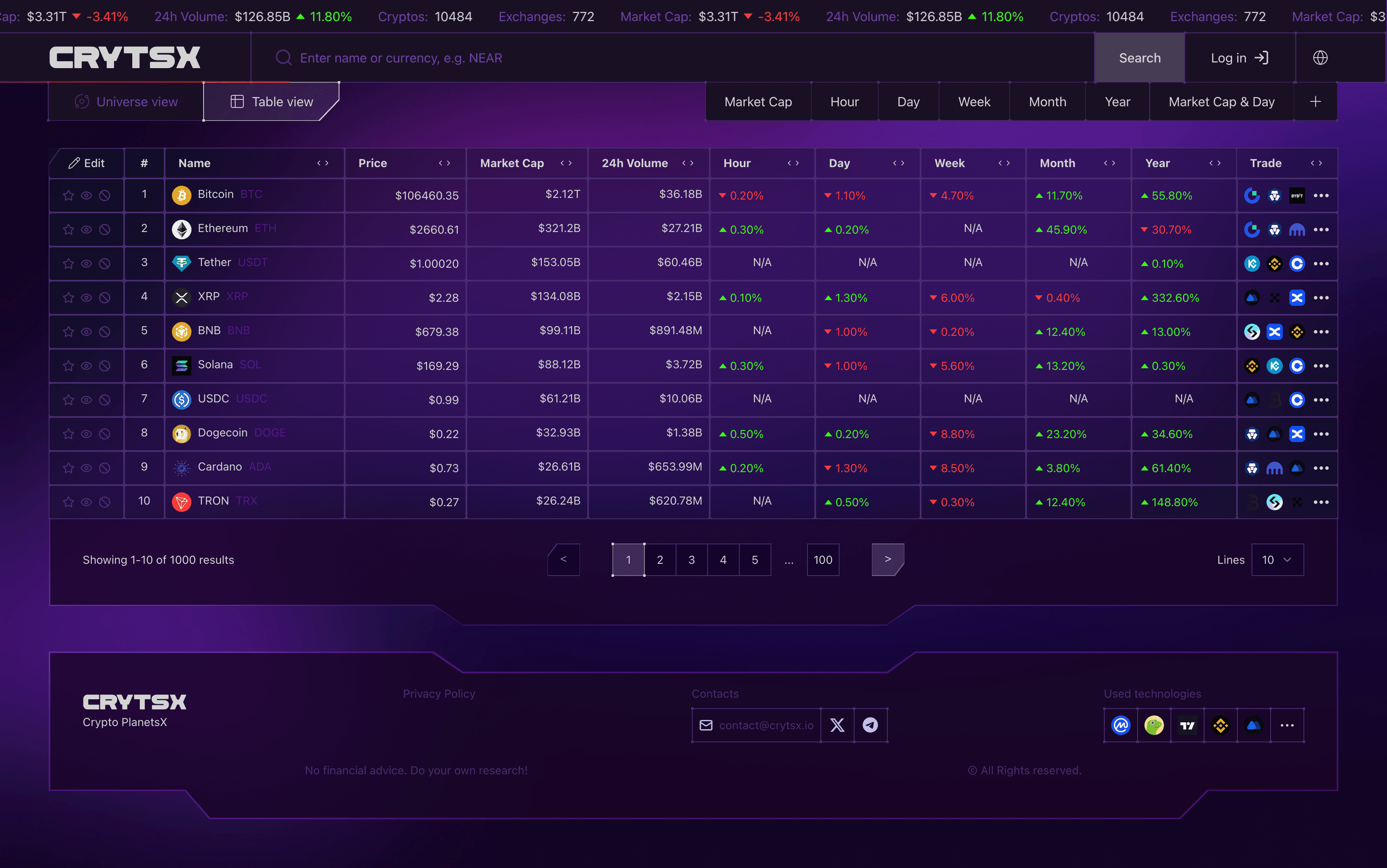Image resolution: width=1387 pixels, height=868 pixels.
Task: Sort by Day column arrows
Action: tap(899, 163)
